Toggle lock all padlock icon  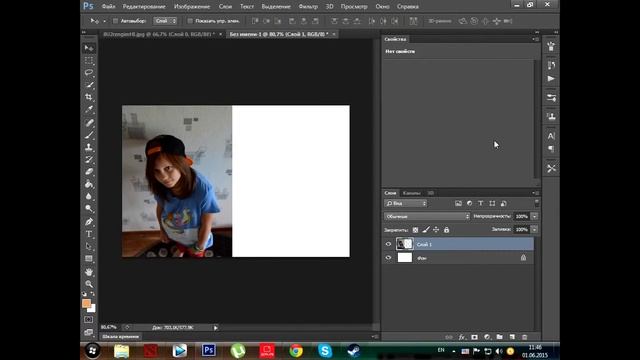(x=447, y=230)
